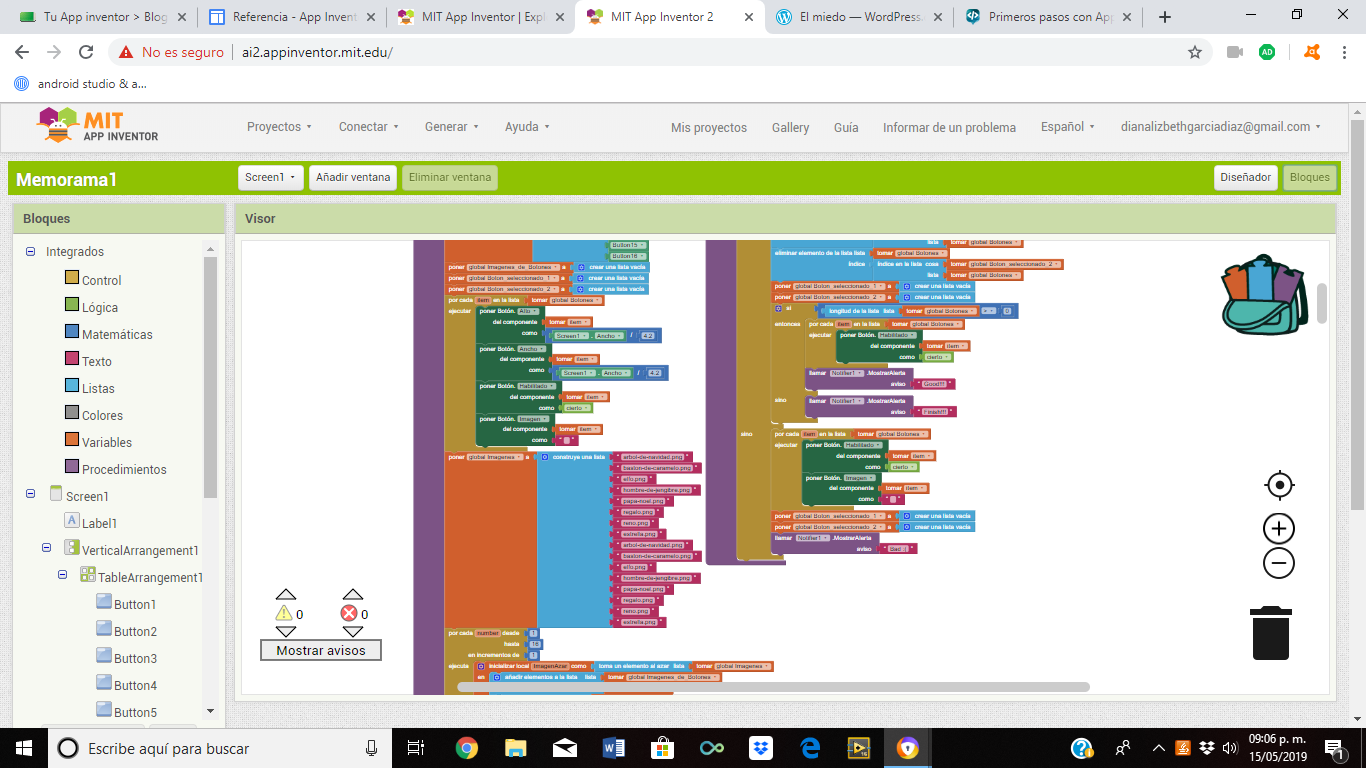1366x768 pixels.
Task: Collapse the VerticalArrangement1 tree node
Action: (x=47, y=548)
